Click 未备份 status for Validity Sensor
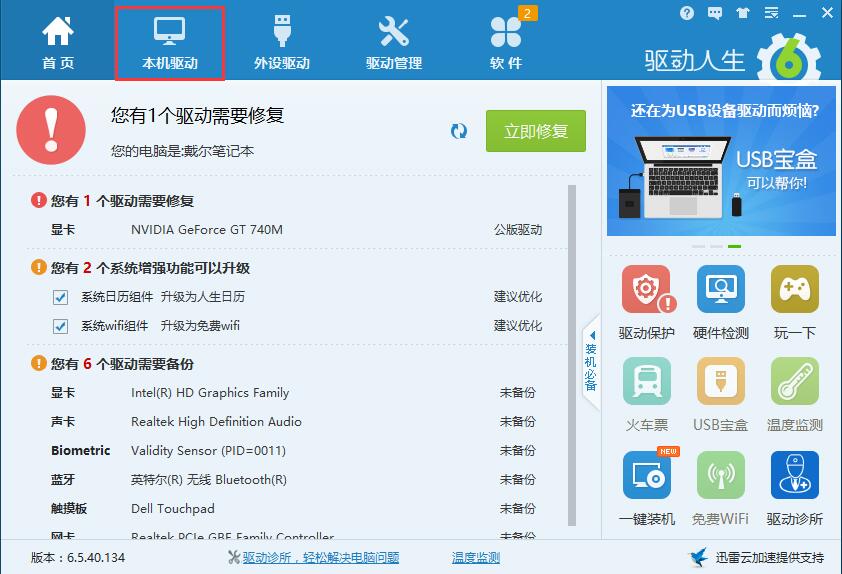 click(x=518, y=451)
